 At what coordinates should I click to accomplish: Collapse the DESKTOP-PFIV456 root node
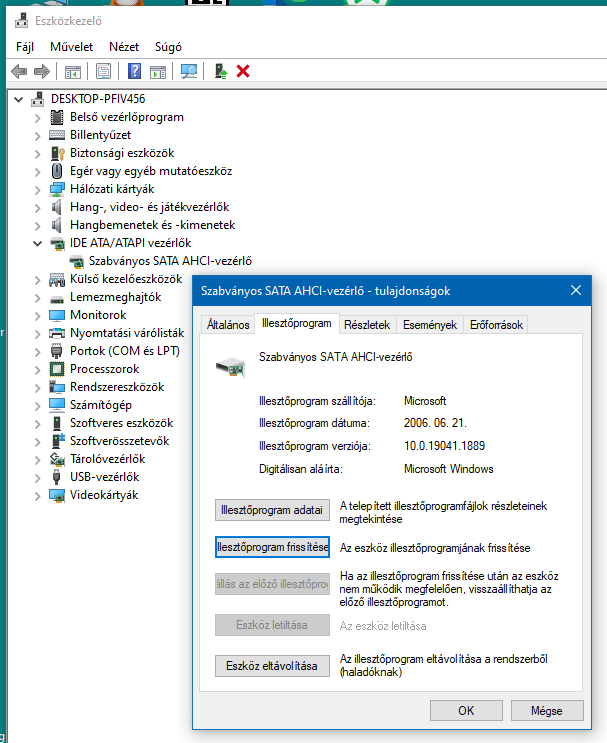18,100
